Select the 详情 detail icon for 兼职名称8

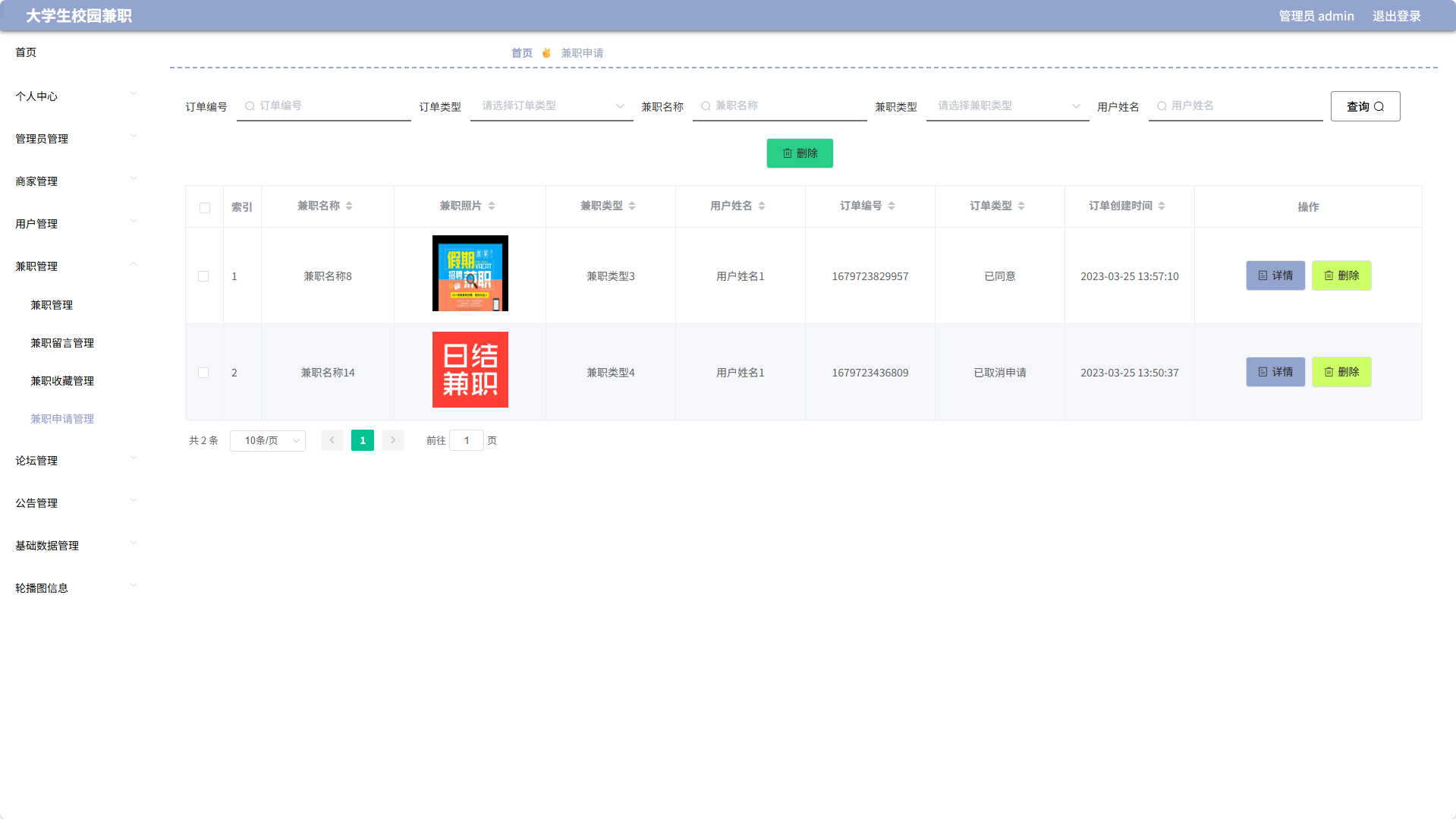pos(1262,276)
